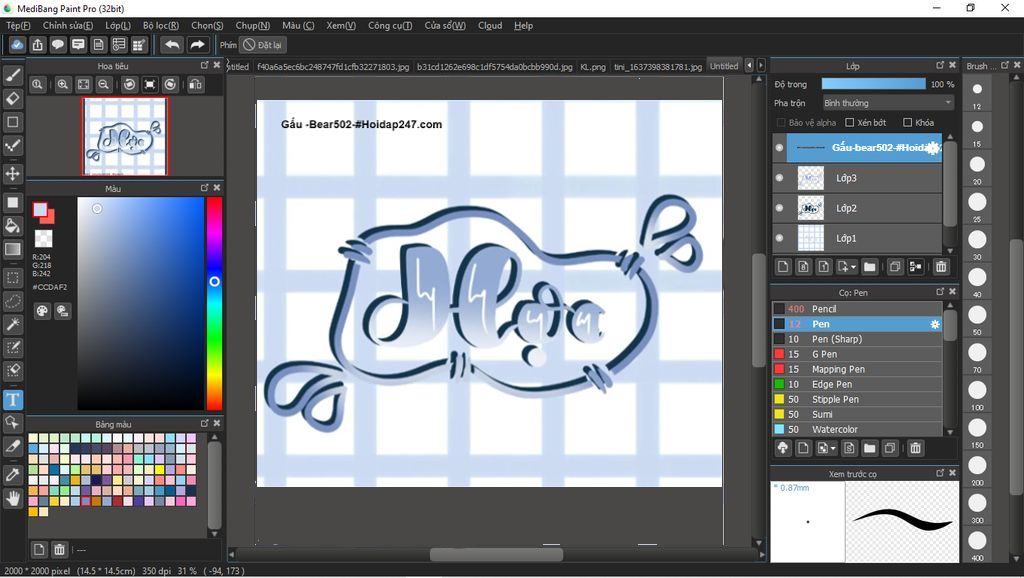This screenshot has height=578, width=1024.
Task: Click the cloud save icon in top toolbar
Action: point(17,44)
